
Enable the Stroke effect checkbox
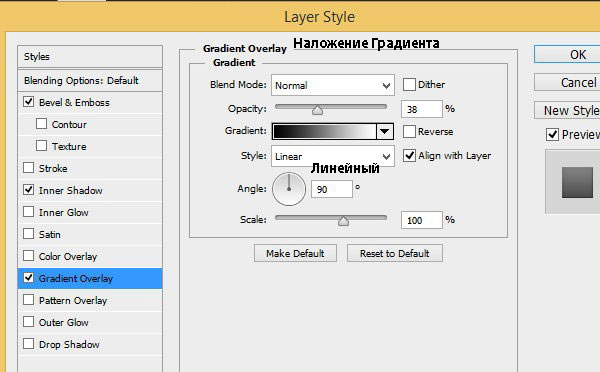(29, 168)
